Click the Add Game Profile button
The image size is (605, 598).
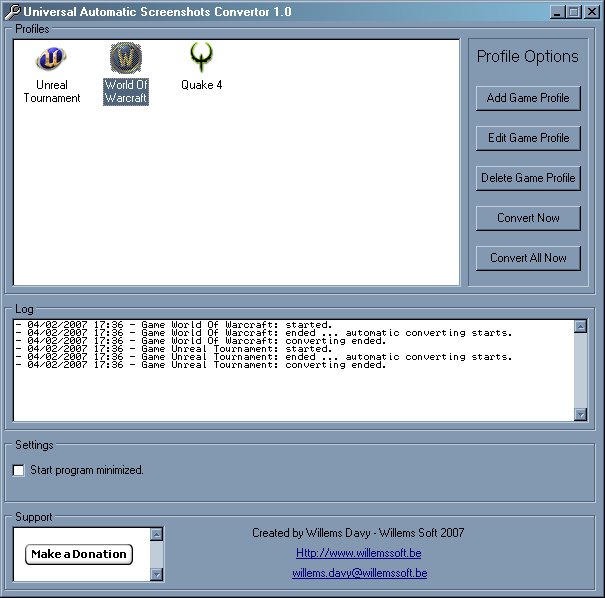click(x=528, y=98)
